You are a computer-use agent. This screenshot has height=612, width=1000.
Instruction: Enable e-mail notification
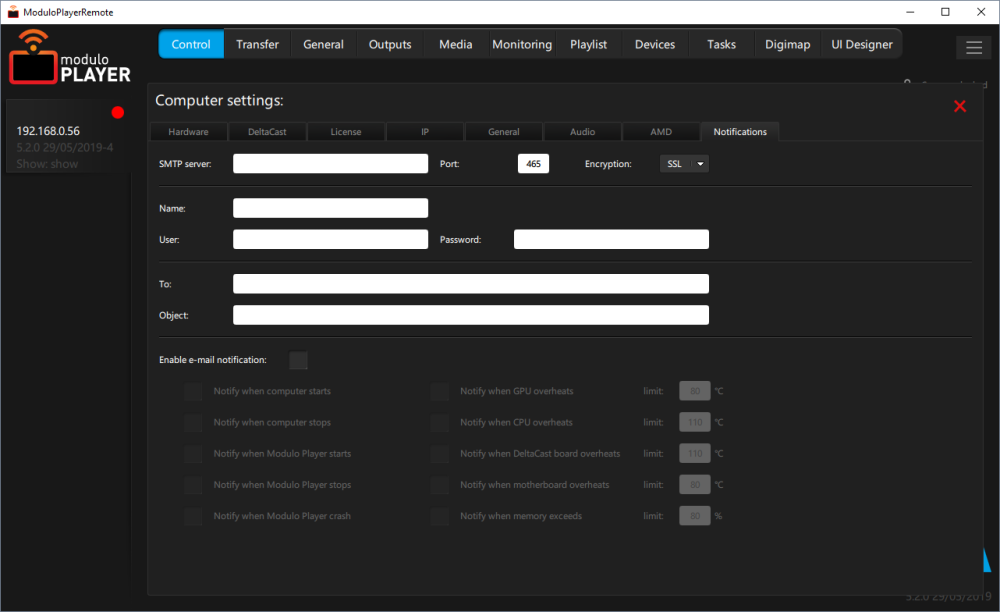[x=297, y=360]
